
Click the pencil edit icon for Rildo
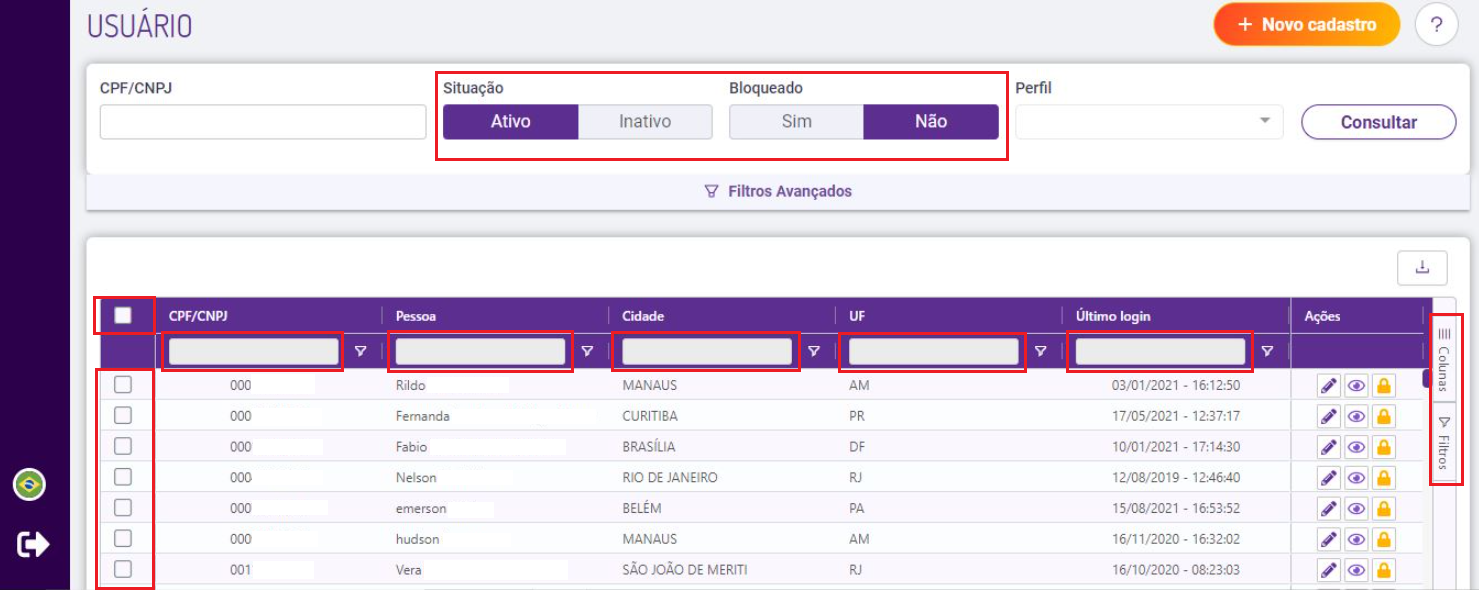coord(1328,385)
